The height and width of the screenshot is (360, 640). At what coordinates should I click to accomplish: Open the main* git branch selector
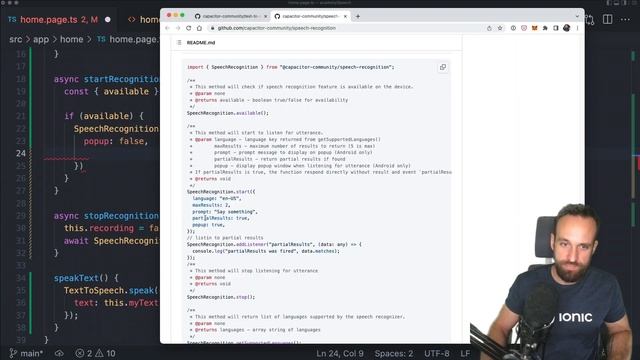click(26, 353)
